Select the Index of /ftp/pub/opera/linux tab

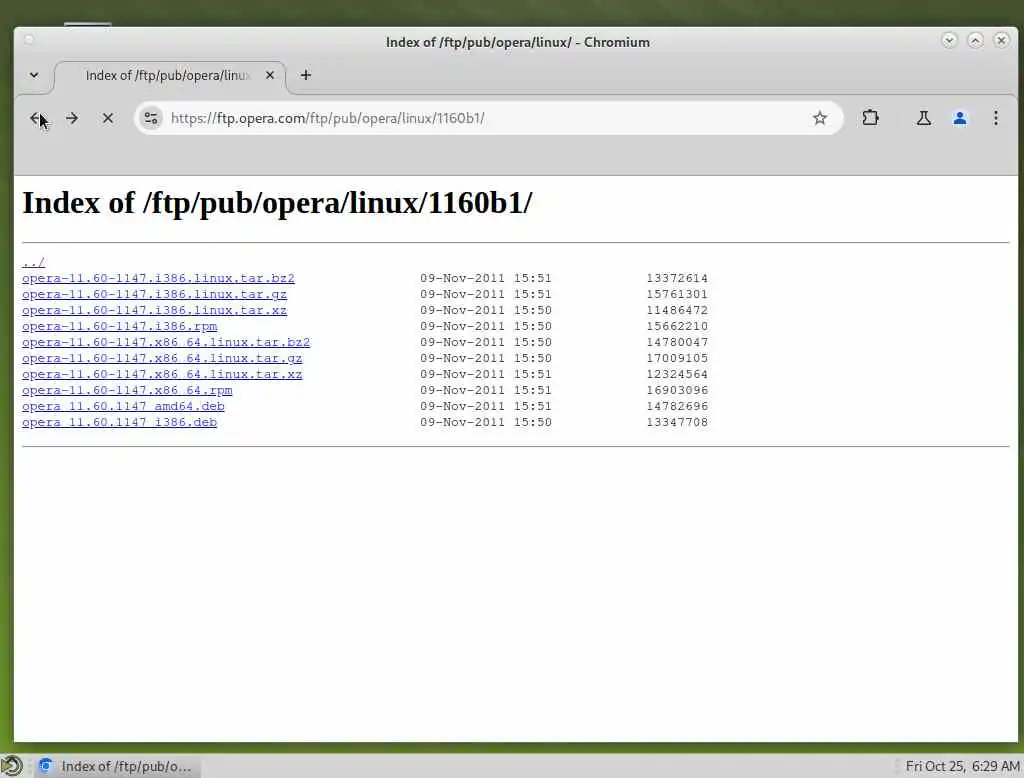pos(169,76)
